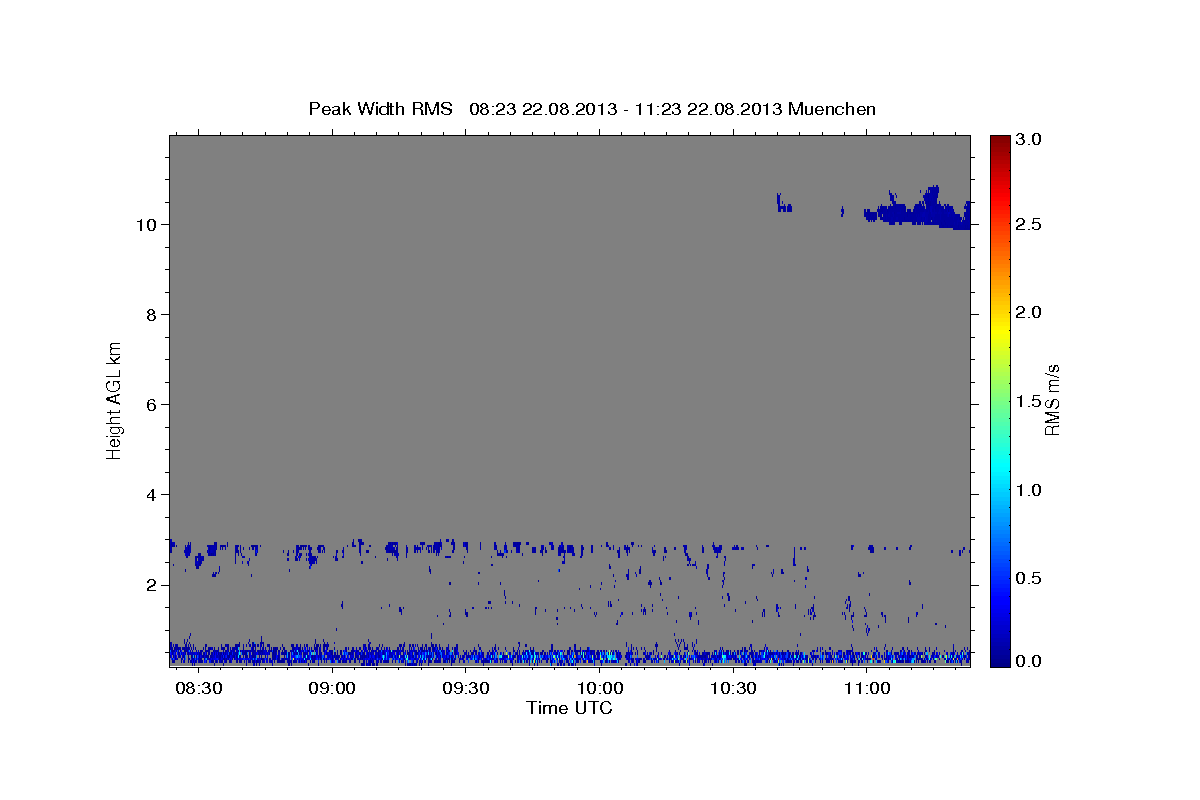Click the colorbar value 2.0
The image size is (1200, 800).
(x=1030, y=312)
